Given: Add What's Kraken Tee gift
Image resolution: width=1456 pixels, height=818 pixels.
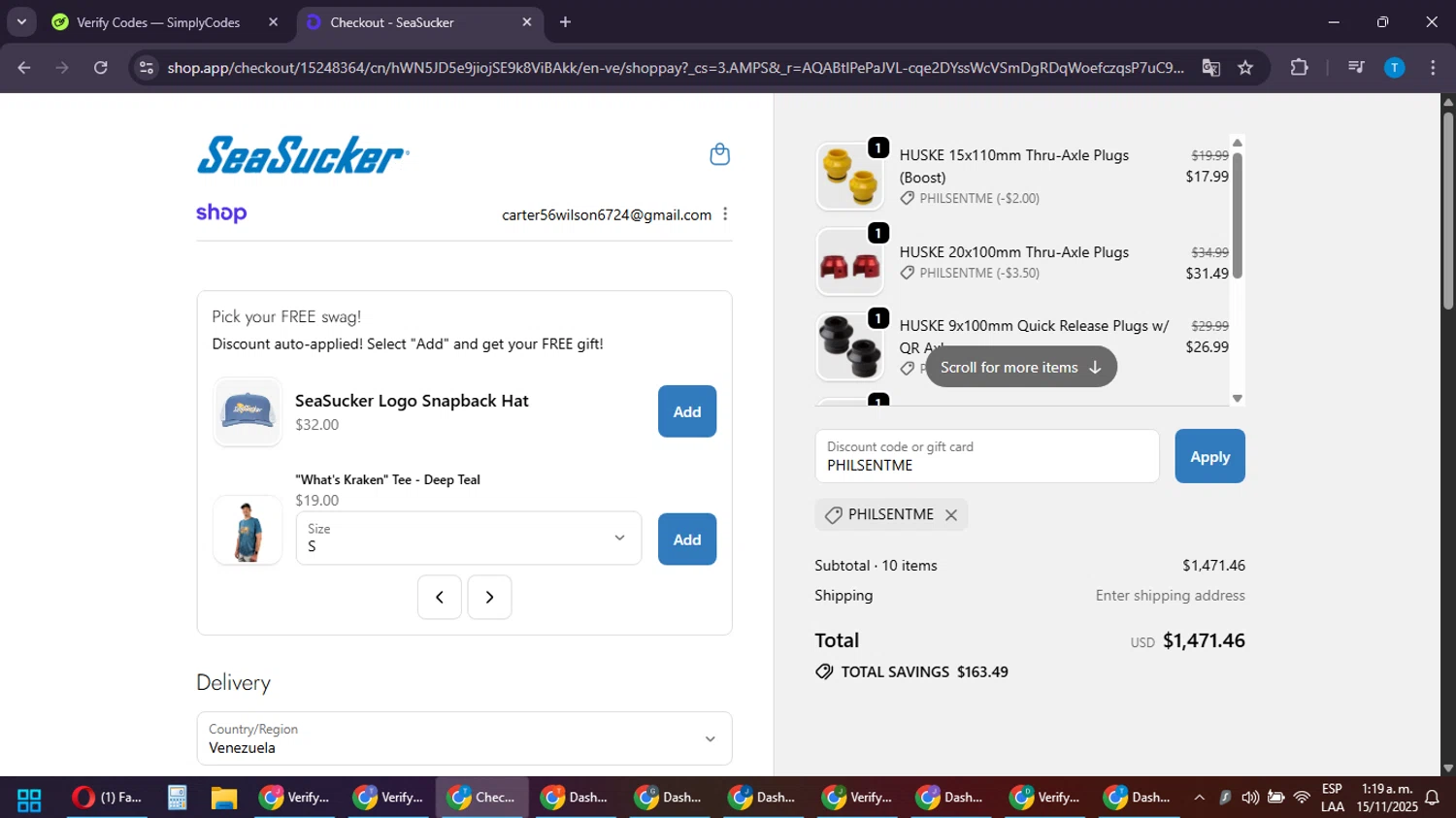Looking at the screenshot, I should pyautogui.click(x=687, y=540).
